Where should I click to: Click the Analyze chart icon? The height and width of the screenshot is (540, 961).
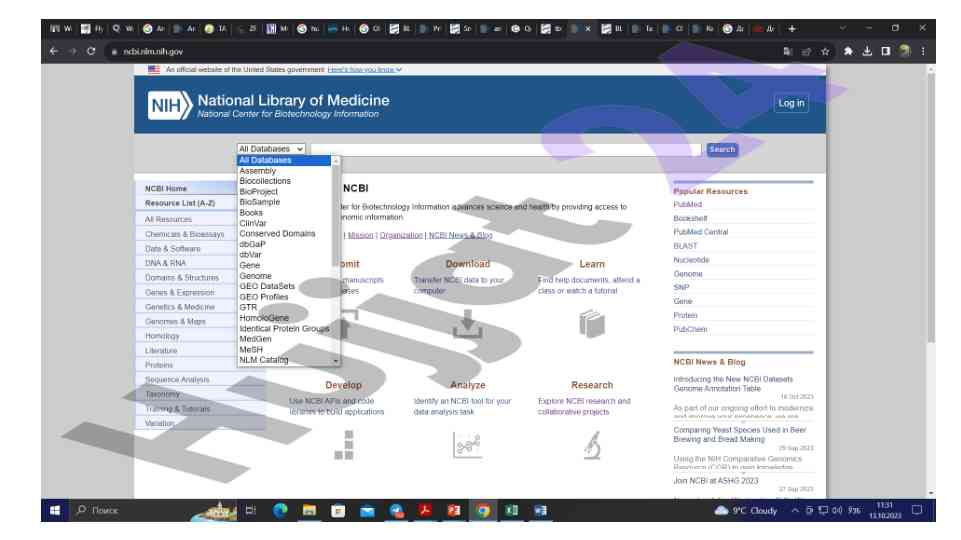(x=467, y=445)
